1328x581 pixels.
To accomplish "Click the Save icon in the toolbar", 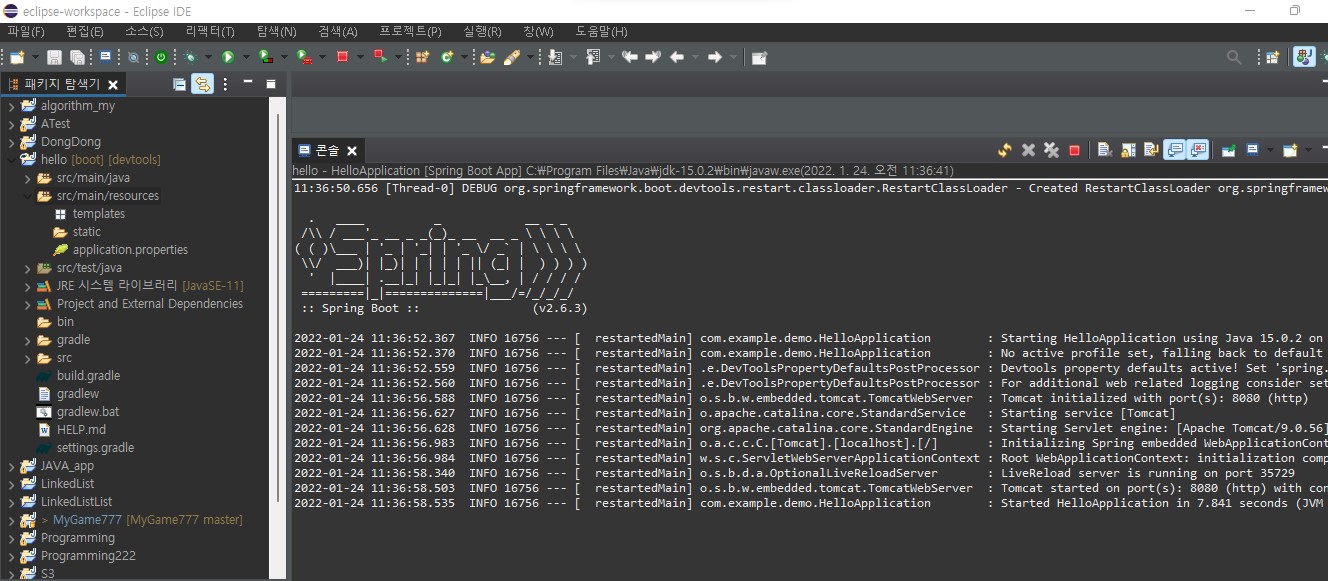I will [x=54, y=57].
